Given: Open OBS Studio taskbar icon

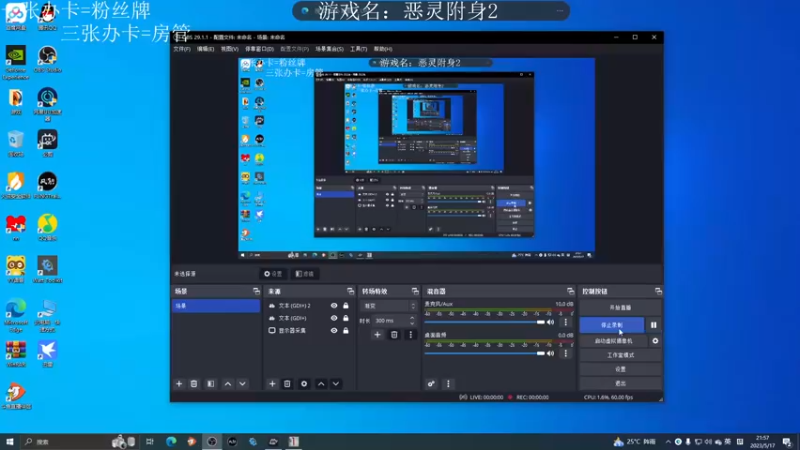Looking at the screenshot, I should click(212, 441).
